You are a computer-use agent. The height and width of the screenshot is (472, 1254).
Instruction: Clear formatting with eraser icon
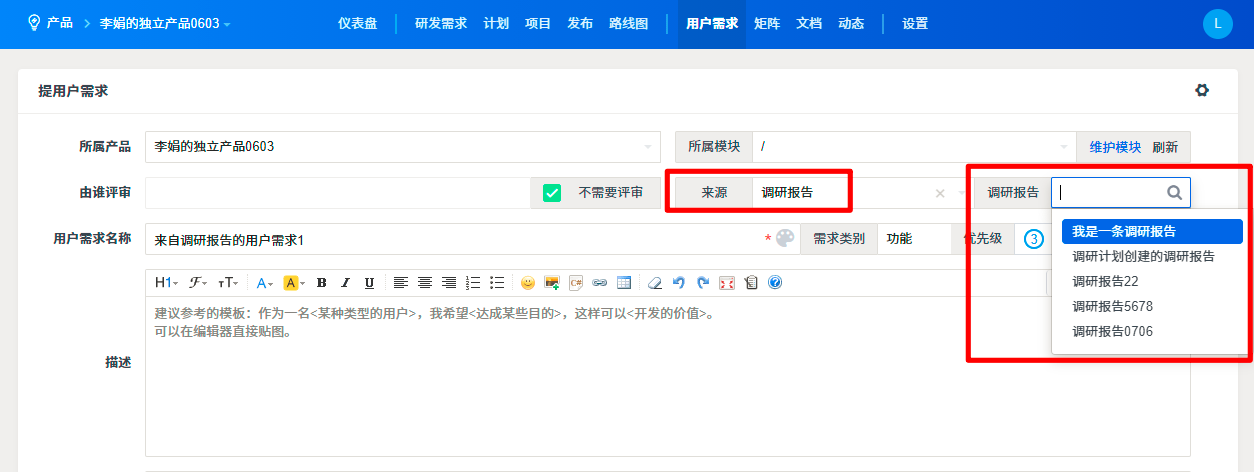[x=655, y=283]
